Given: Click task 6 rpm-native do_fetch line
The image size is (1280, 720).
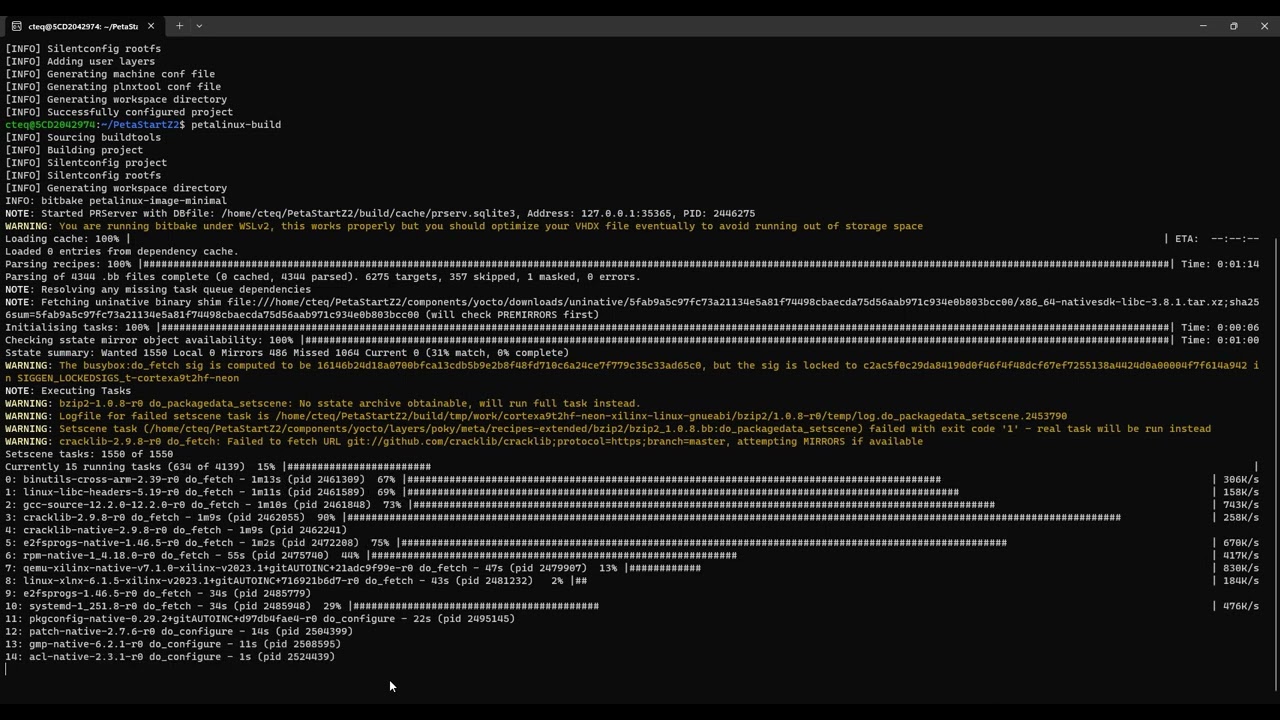Looking at the screenshot, I should coord(632,555).
